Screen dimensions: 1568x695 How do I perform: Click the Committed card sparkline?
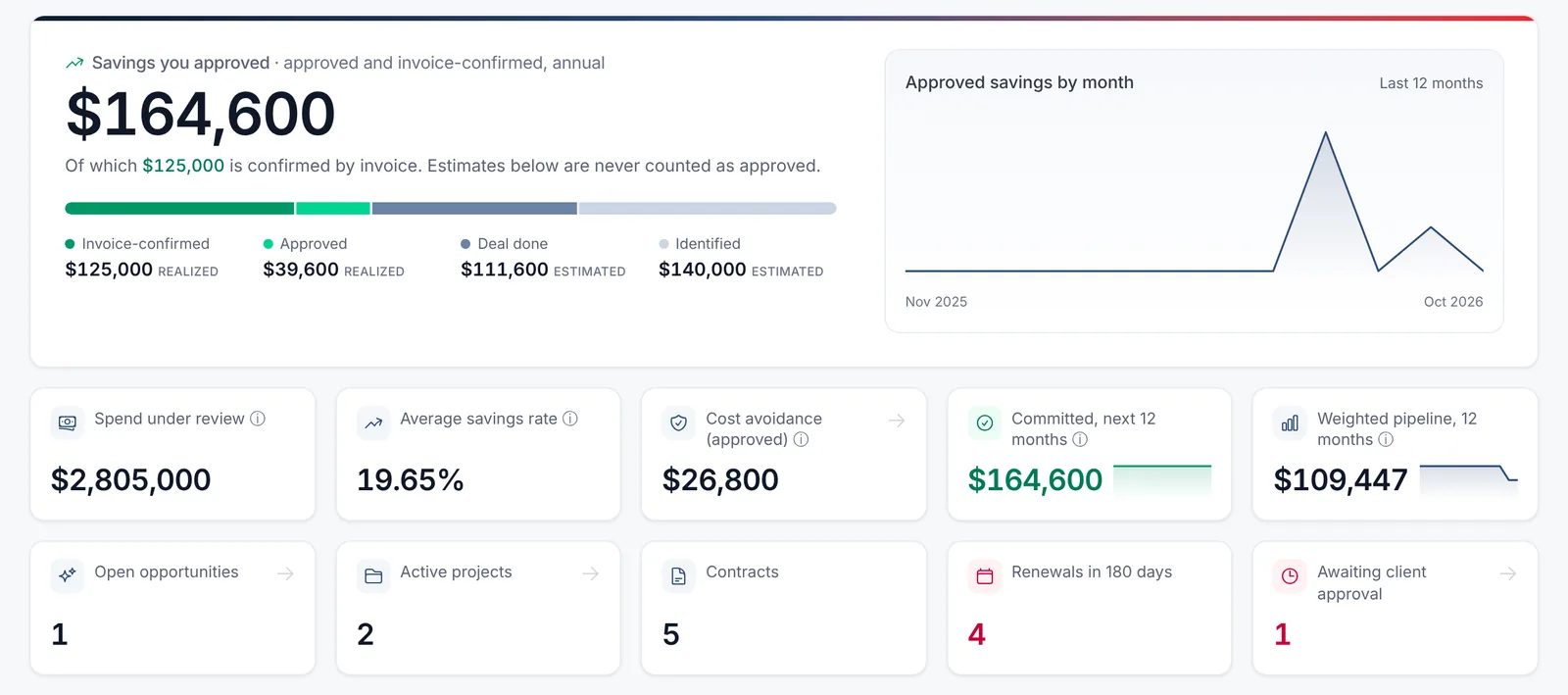(x=1162, y=479)
